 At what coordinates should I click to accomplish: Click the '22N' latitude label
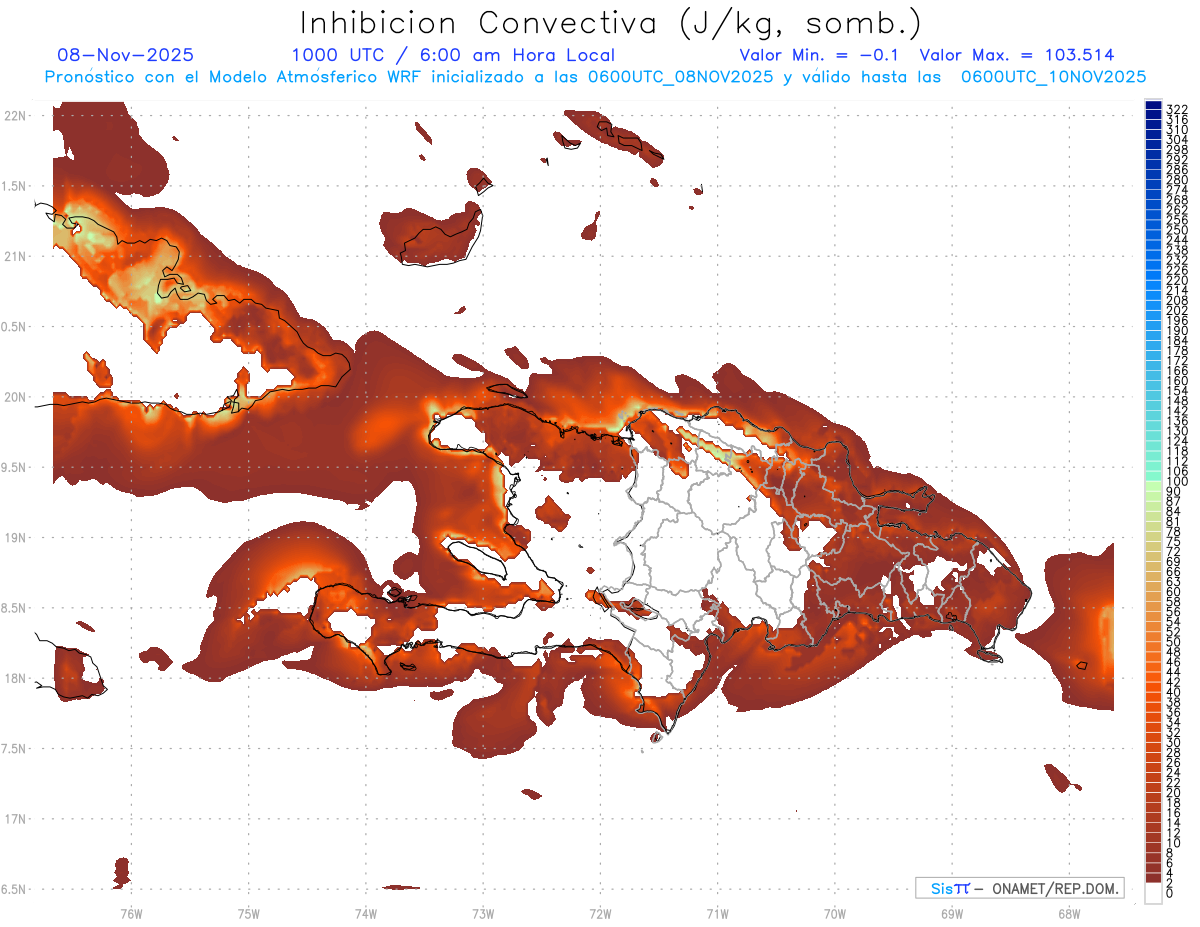[x=15, y=116]
